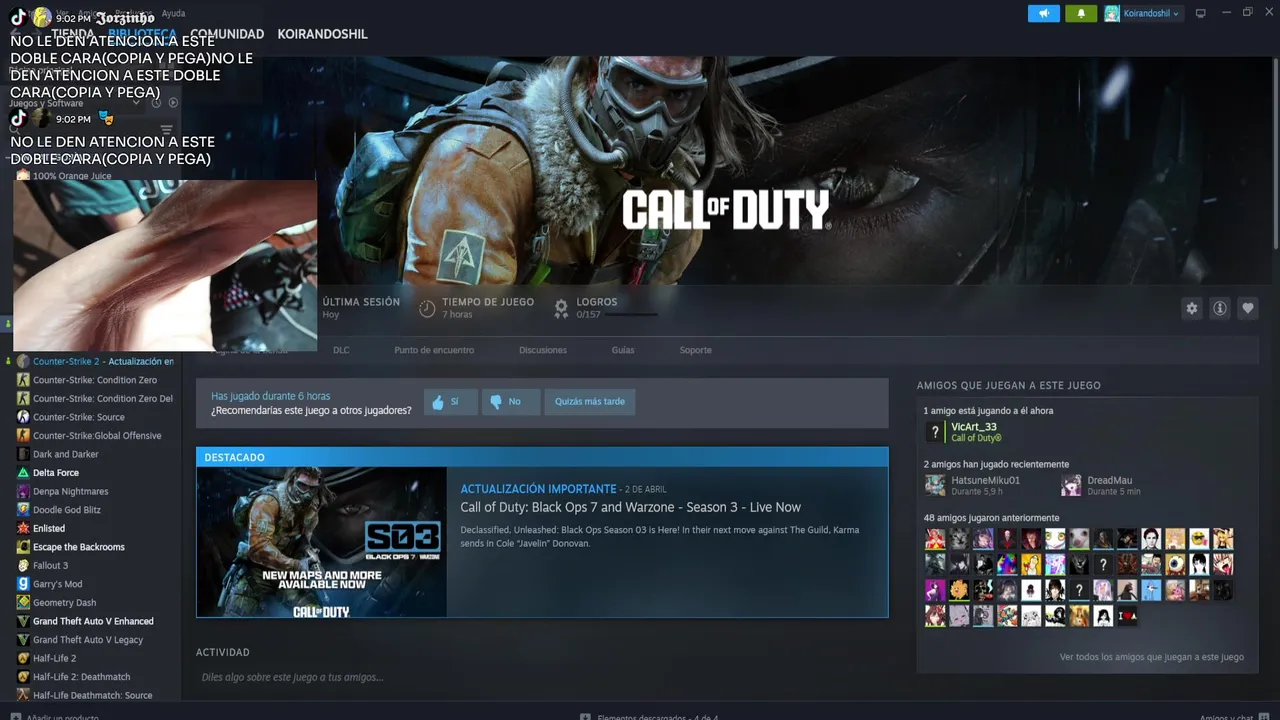Show game information icon

pyautogui.click(x=1219, y=308)
